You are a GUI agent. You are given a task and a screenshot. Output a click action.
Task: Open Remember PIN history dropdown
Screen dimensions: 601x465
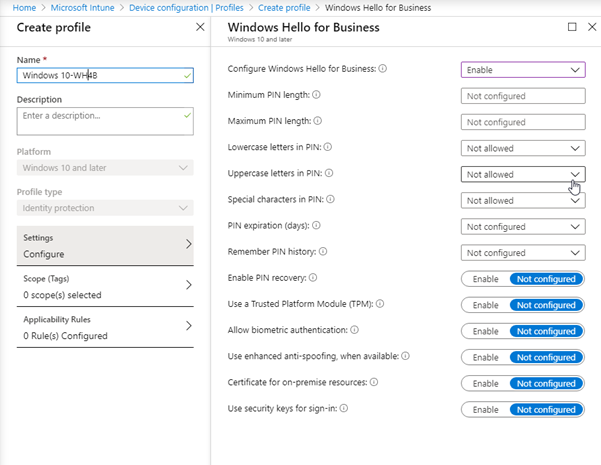[523, 253]
